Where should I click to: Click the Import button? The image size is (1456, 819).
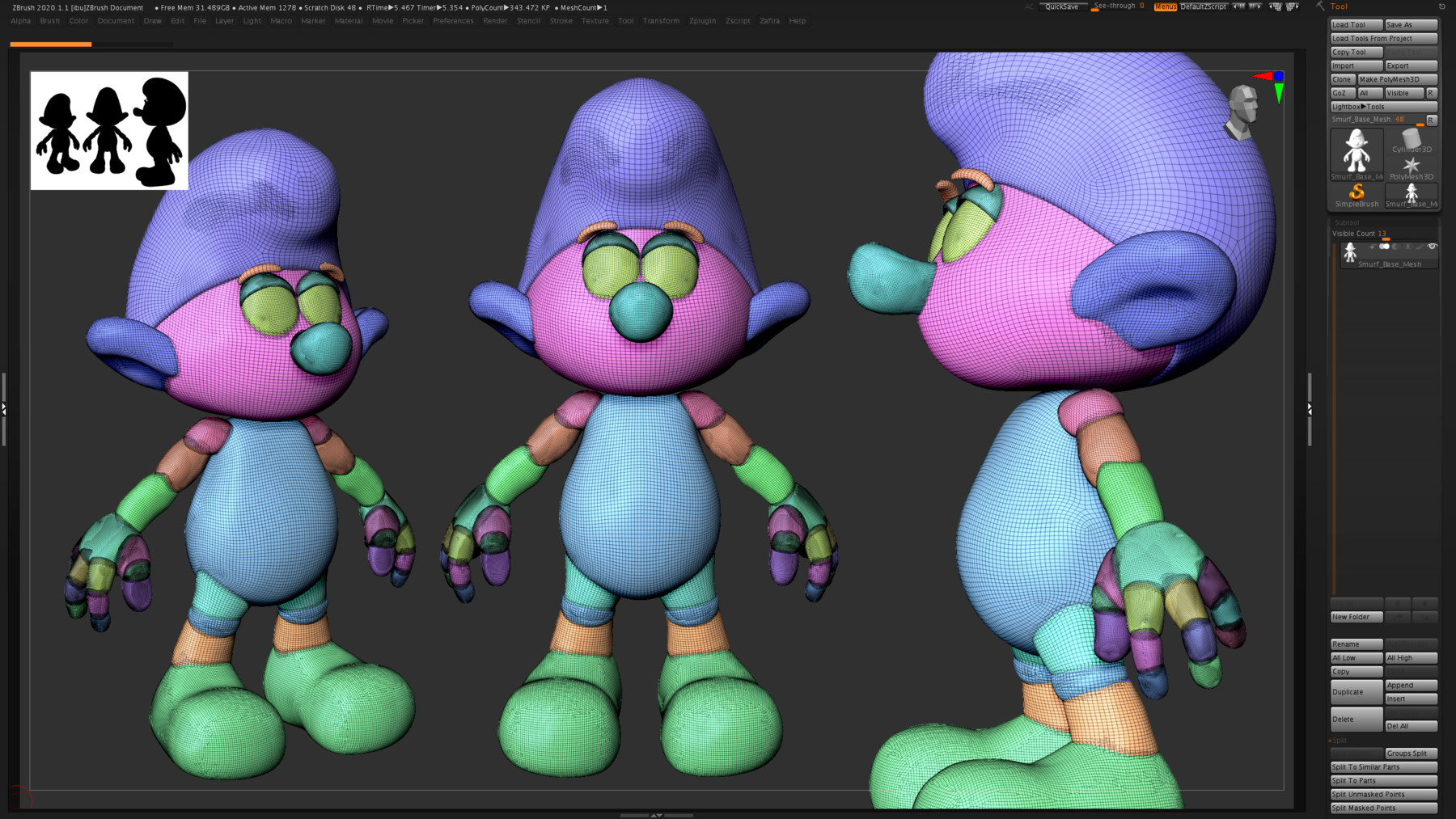tap(1357, 66)
